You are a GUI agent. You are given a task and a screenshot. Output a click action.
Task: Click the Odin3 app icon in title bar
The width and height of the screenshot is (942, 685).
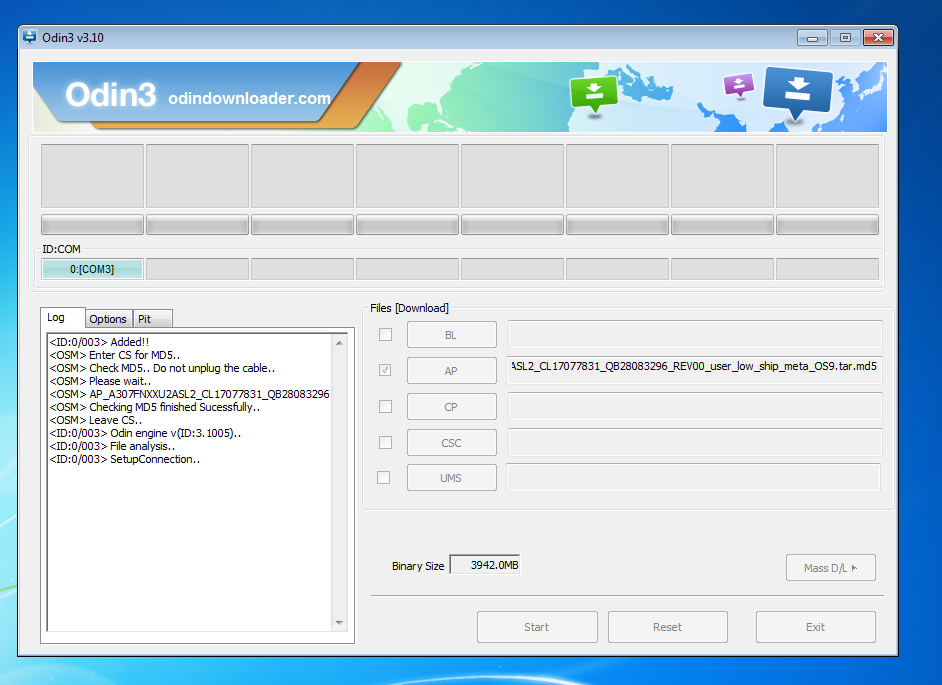(29, 37)
